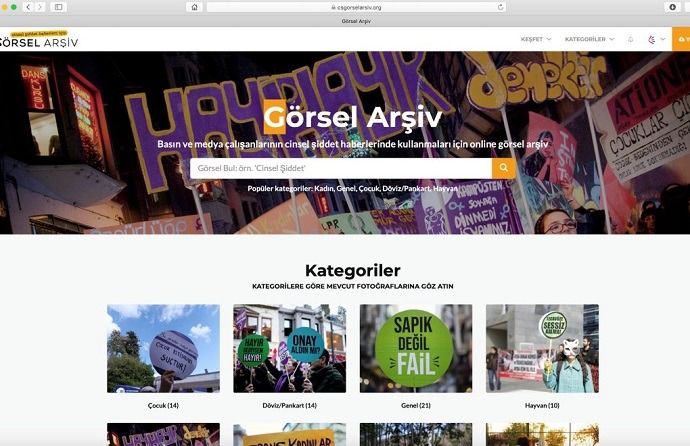Image resolution: width=690 pixels, height=446 pixels.
Task: Click the notification bell icon
Action: pos(630,39)
